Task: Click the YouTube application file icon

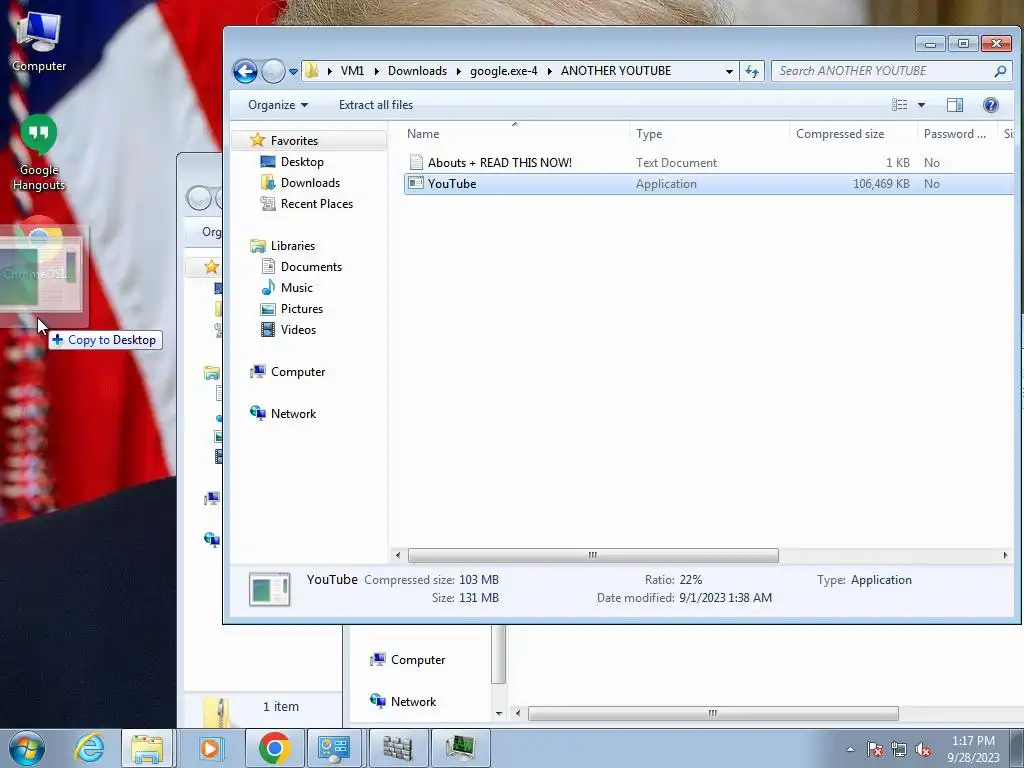Action: (415, 184)
